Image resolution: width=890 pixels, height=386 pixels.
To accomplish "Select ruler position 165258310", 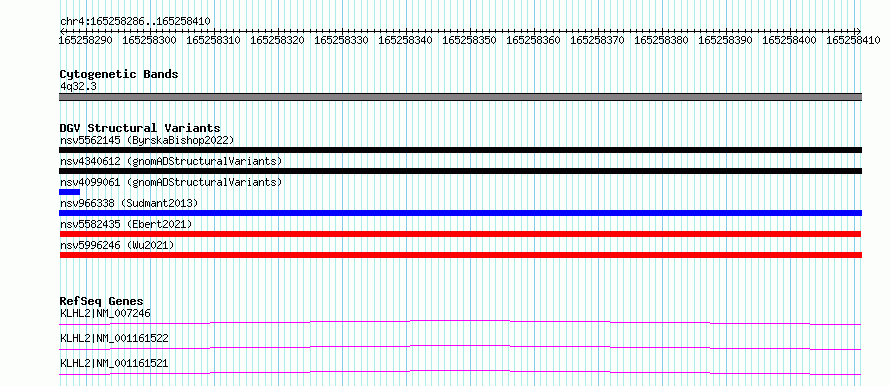I will click(x=213, y=40).
